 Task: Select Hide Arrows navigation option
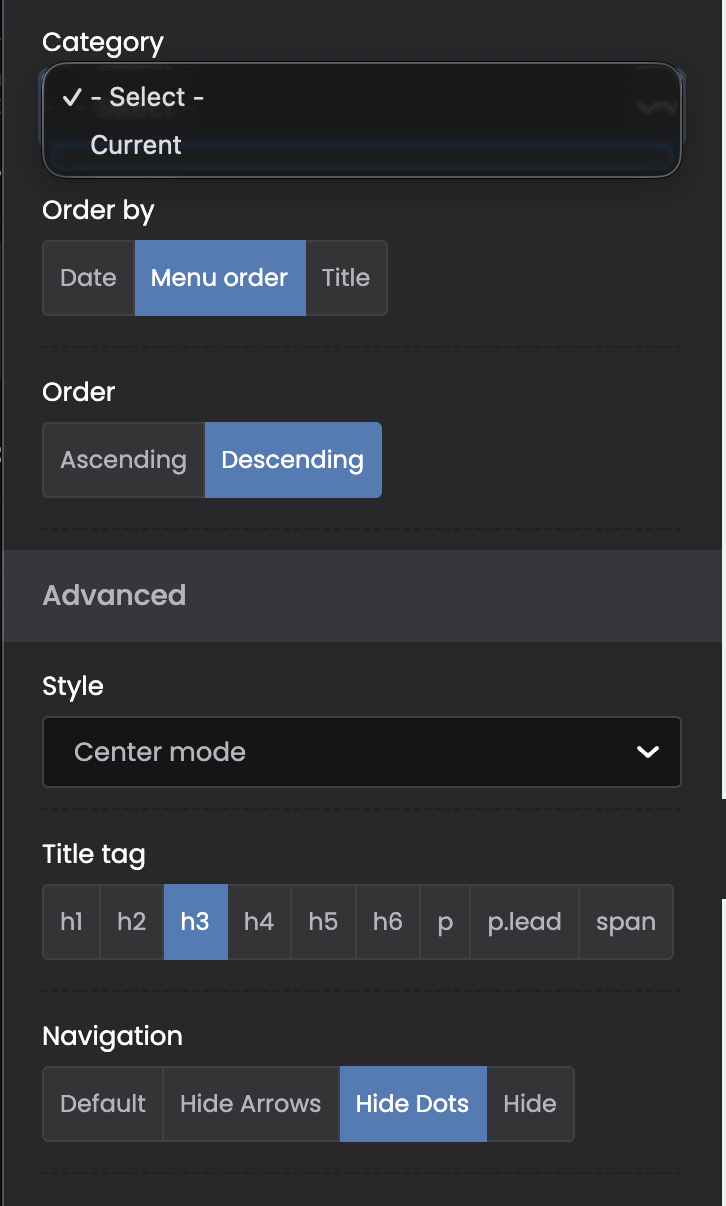click(x=251, y=1104)
